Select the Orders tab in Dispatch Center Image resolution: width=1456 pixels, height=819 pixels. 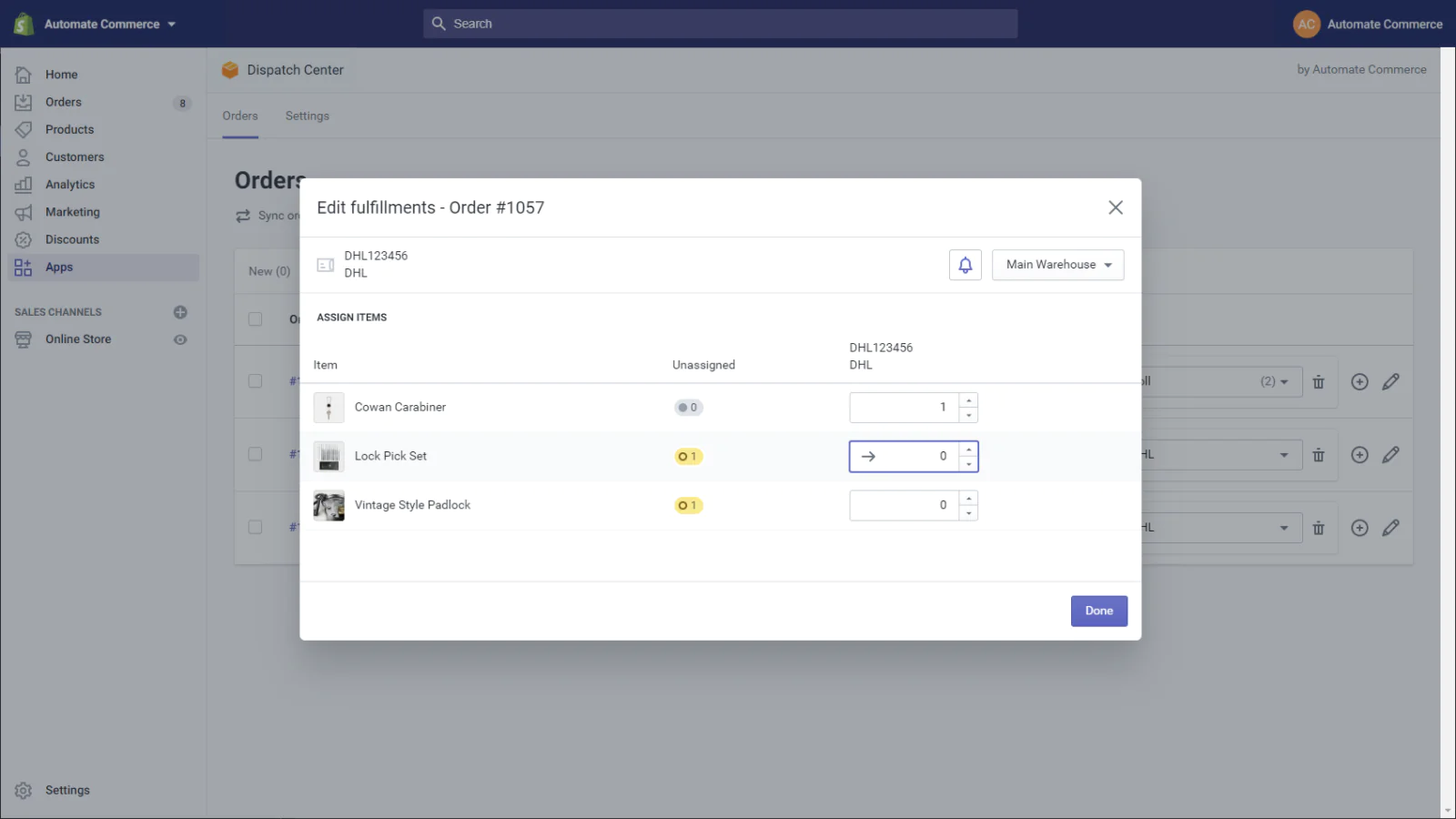(x=239, y=116)
